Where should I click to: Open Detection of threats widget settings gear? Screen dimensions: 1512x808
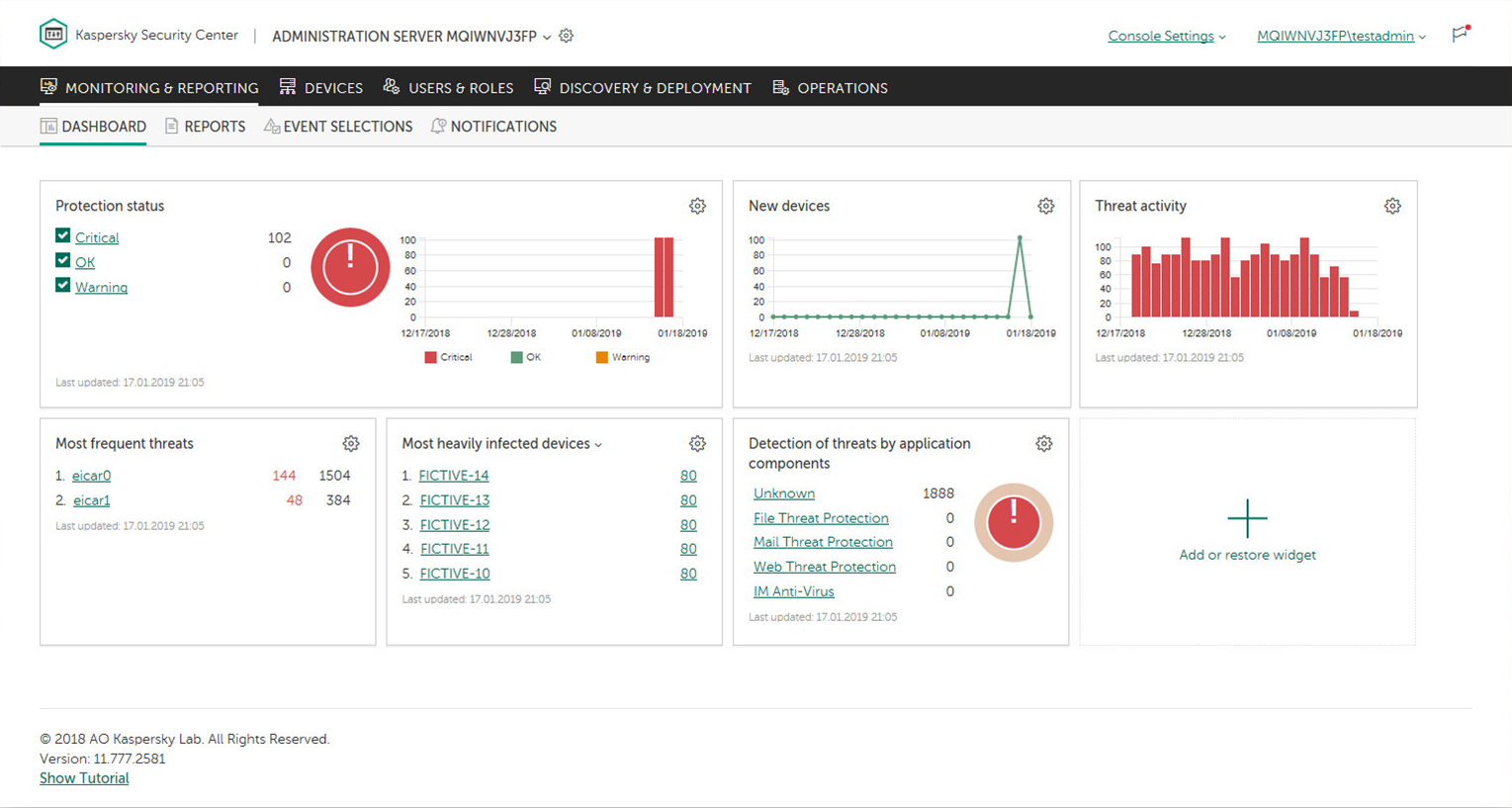click(x=1044, y=444)
